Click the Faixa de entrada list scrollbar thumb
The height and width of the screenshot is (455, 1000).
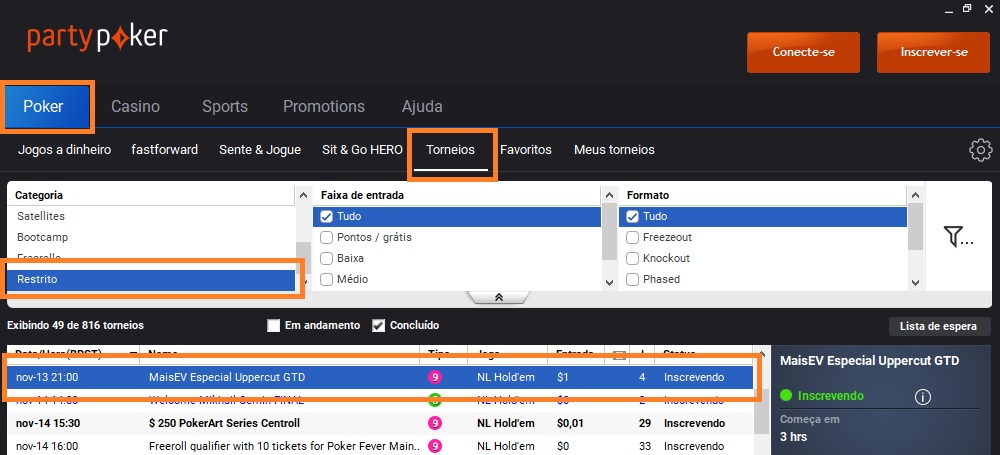pyautogui.click(x=609, y=230)
